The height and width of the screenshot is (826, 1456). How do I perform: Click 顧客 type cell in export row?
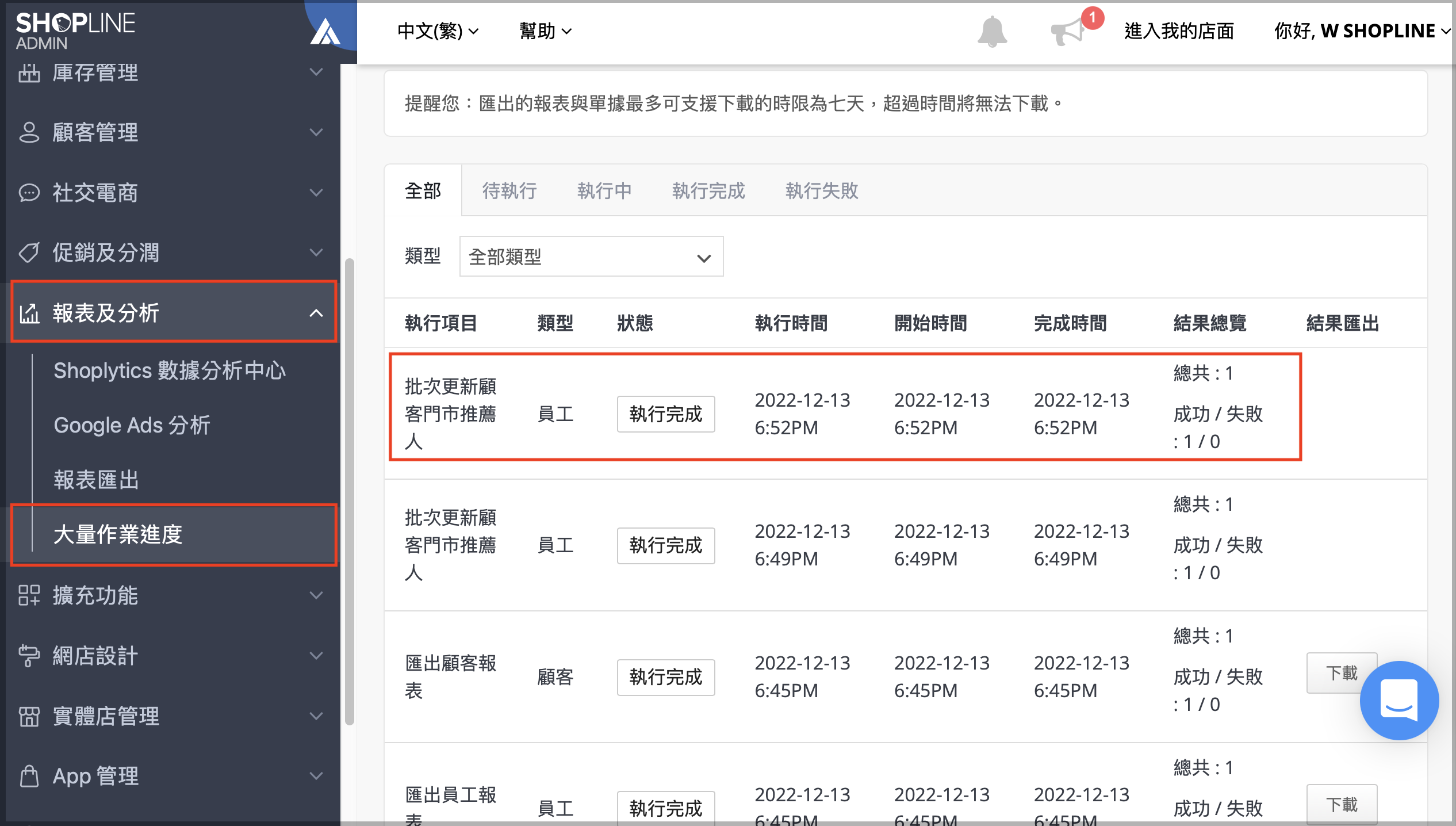tap(555, 677)
